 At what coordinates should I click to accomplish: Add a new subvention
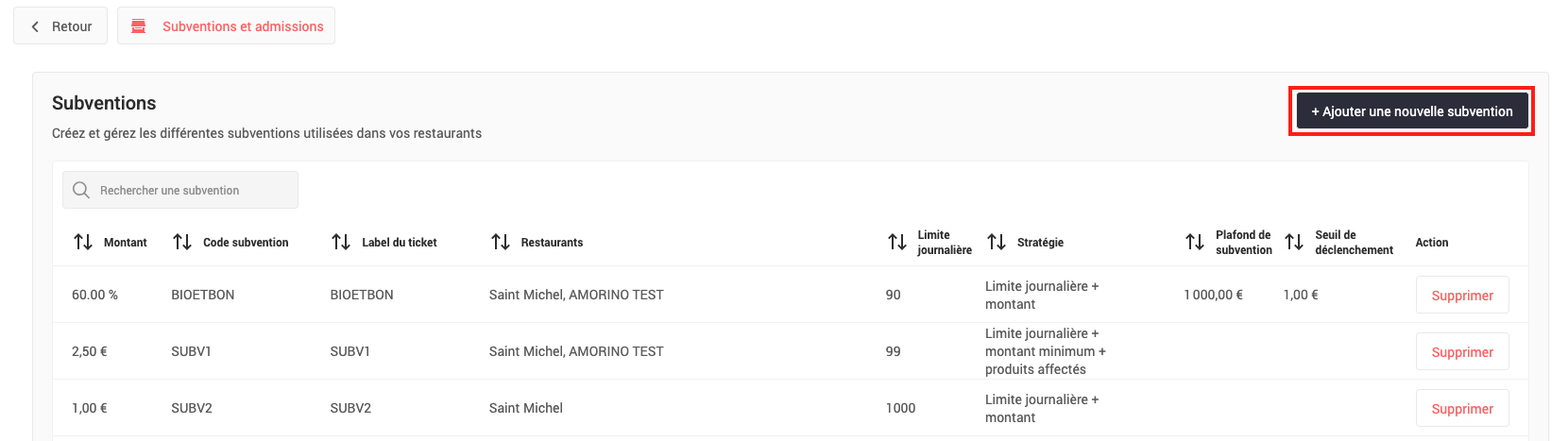tap(1411, 111)
